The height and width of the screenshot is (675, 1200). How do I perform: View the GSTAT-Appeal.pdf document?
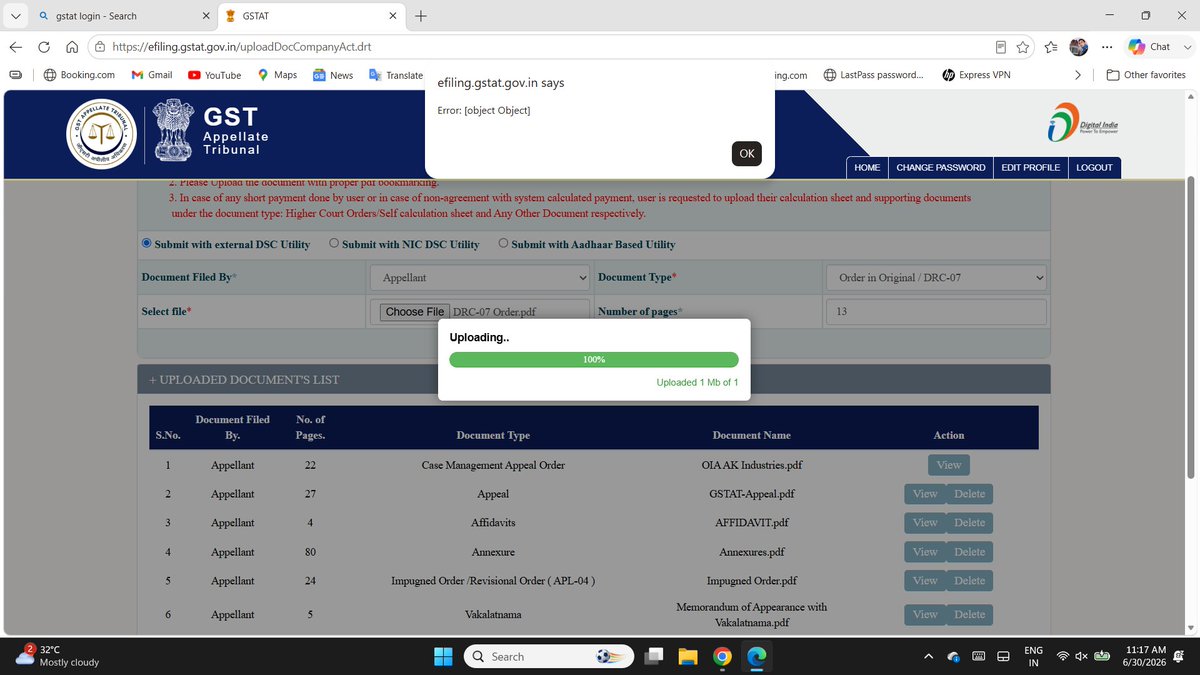point(925,494)
